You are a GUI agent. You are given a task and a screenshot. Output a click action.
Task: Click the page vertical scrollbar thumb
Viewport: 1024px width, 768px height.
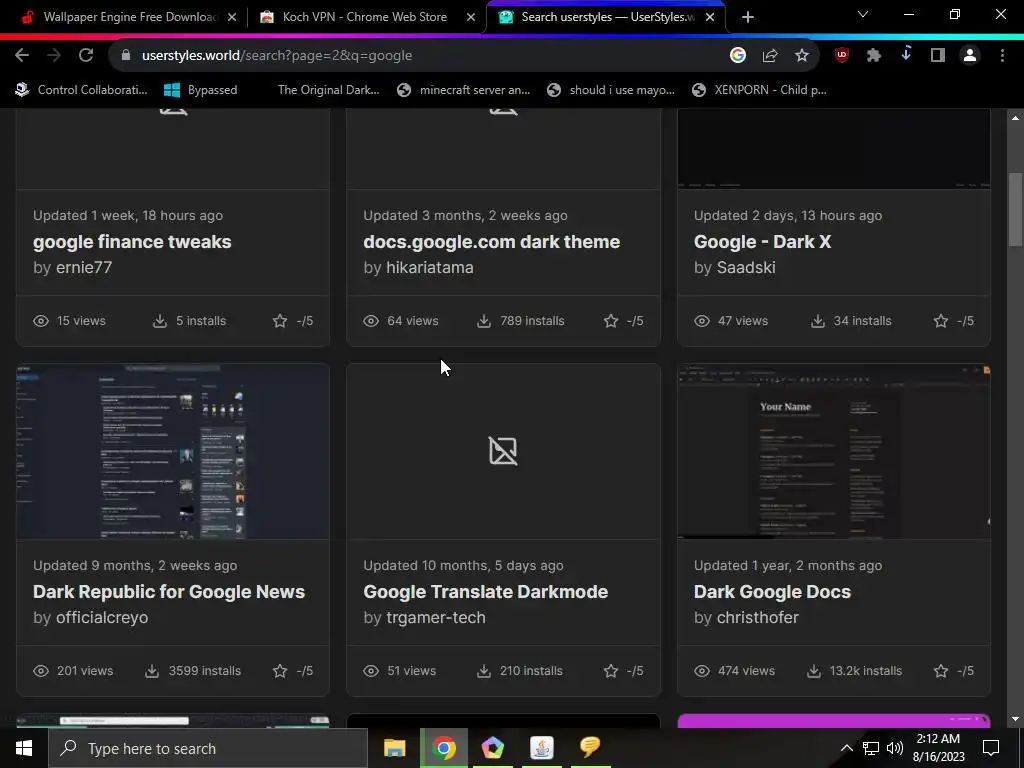[1015, 210]
